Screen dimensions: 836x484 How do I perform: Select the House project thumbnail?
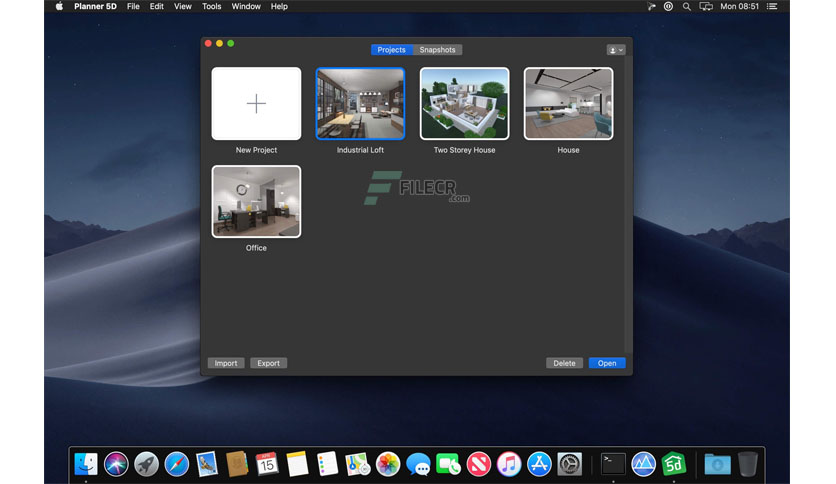(568, 103)
